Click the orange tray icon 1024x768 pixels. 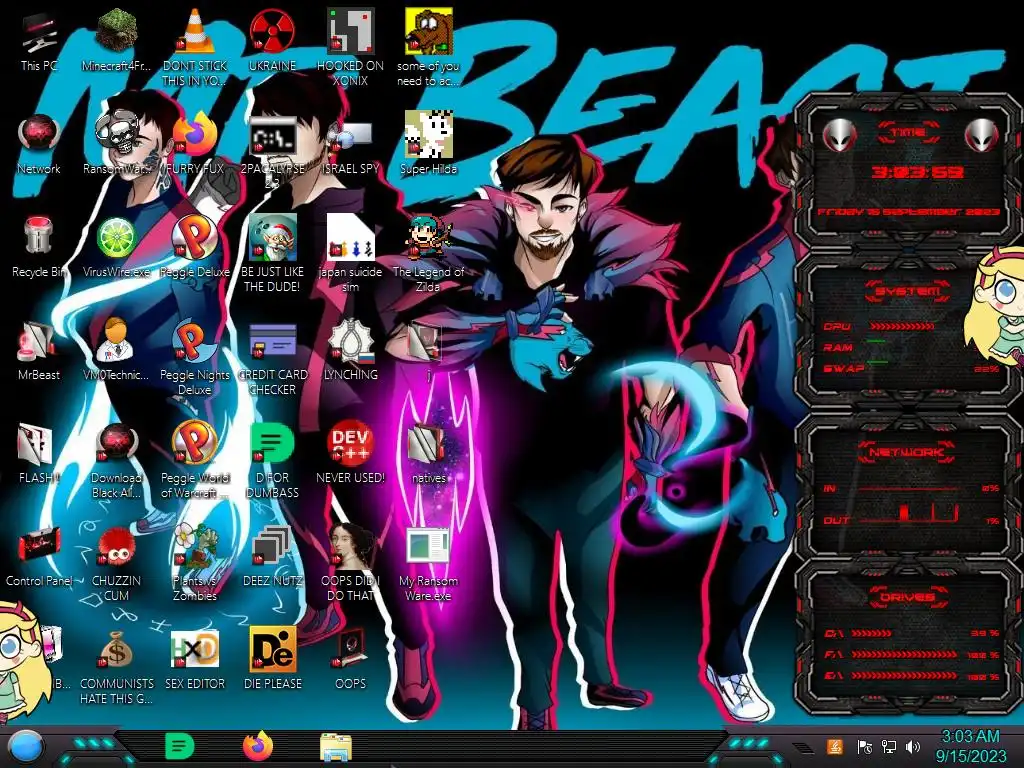(834, 746)
